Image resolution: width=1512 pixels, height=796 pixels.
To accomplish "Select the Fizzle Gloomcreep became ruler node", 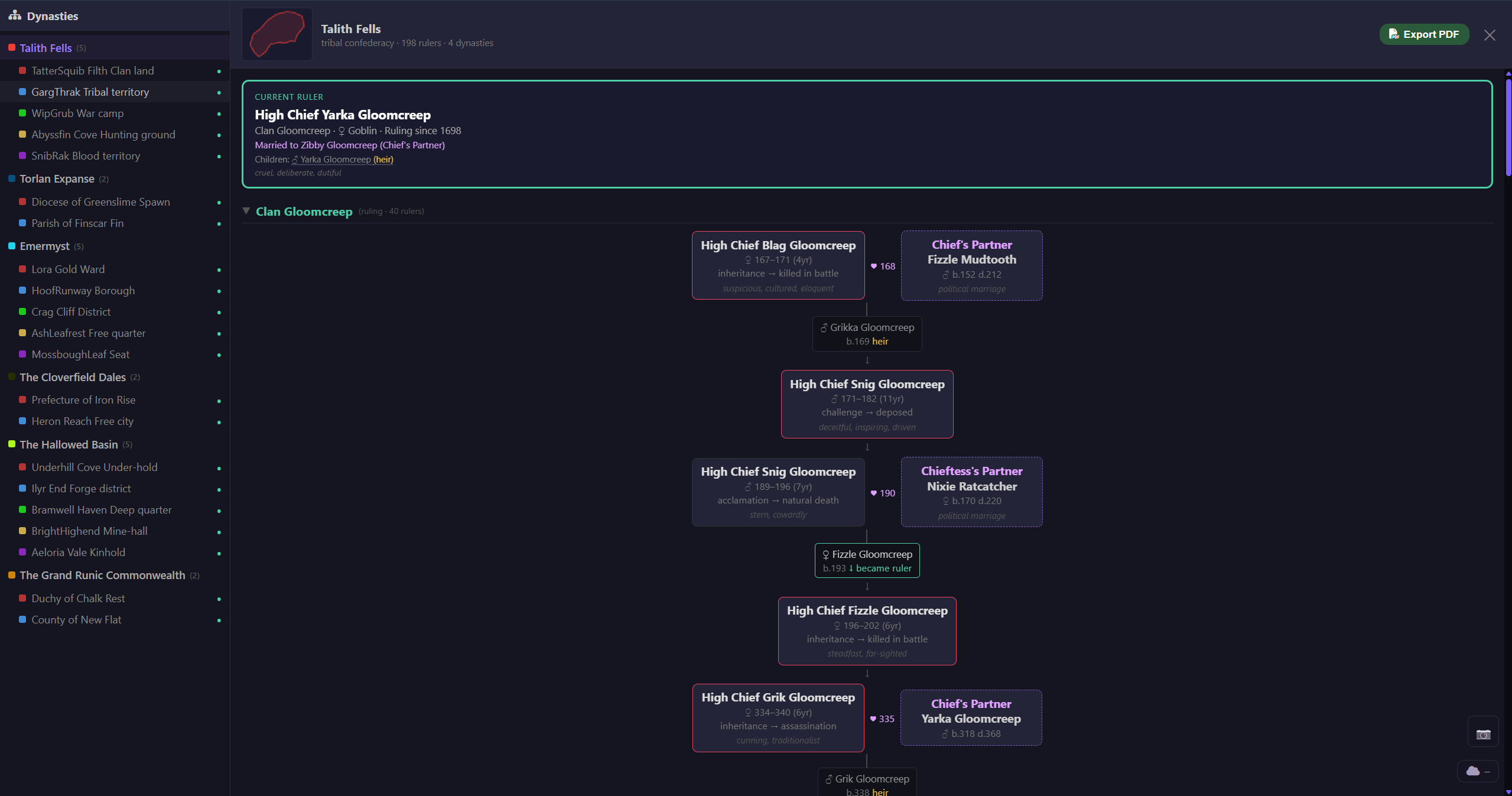I will pos(867,561).
